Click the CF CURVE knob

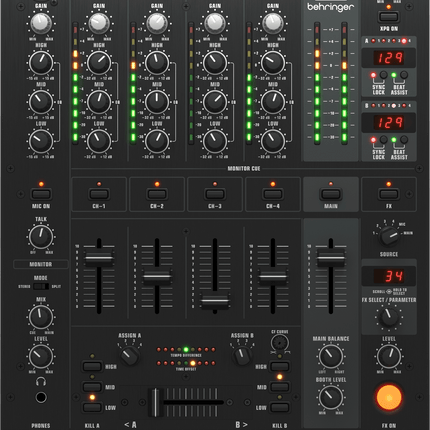point(280,343)
